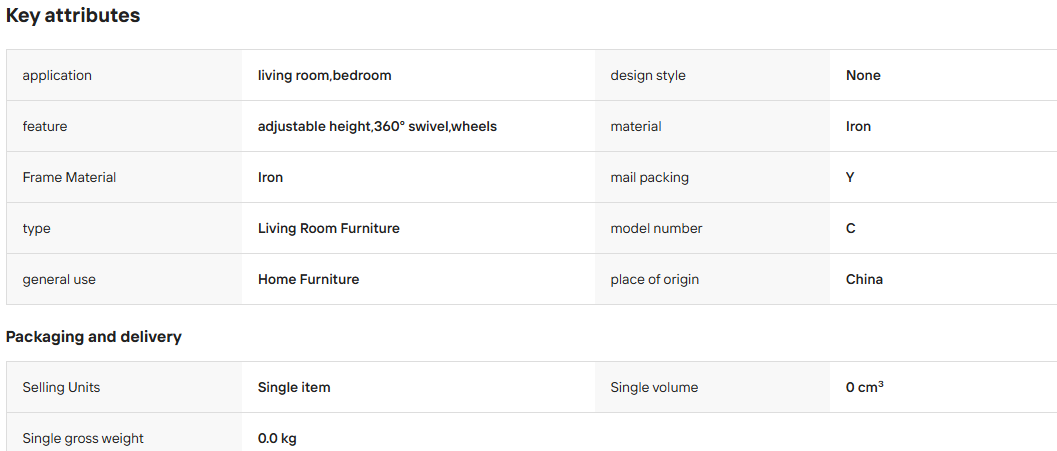Click the place of origin label
This screenshot has height=451, width=1057.
pos(654,279)
